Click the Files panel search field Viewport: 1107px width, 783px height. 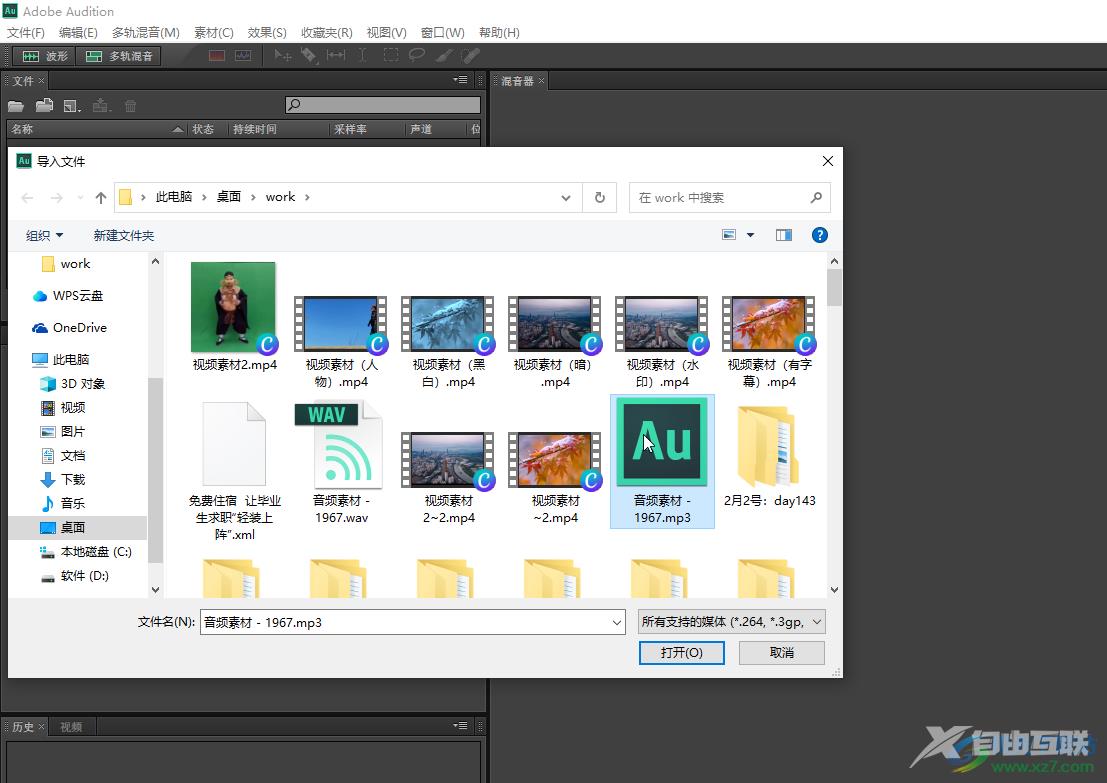[383, 105]
